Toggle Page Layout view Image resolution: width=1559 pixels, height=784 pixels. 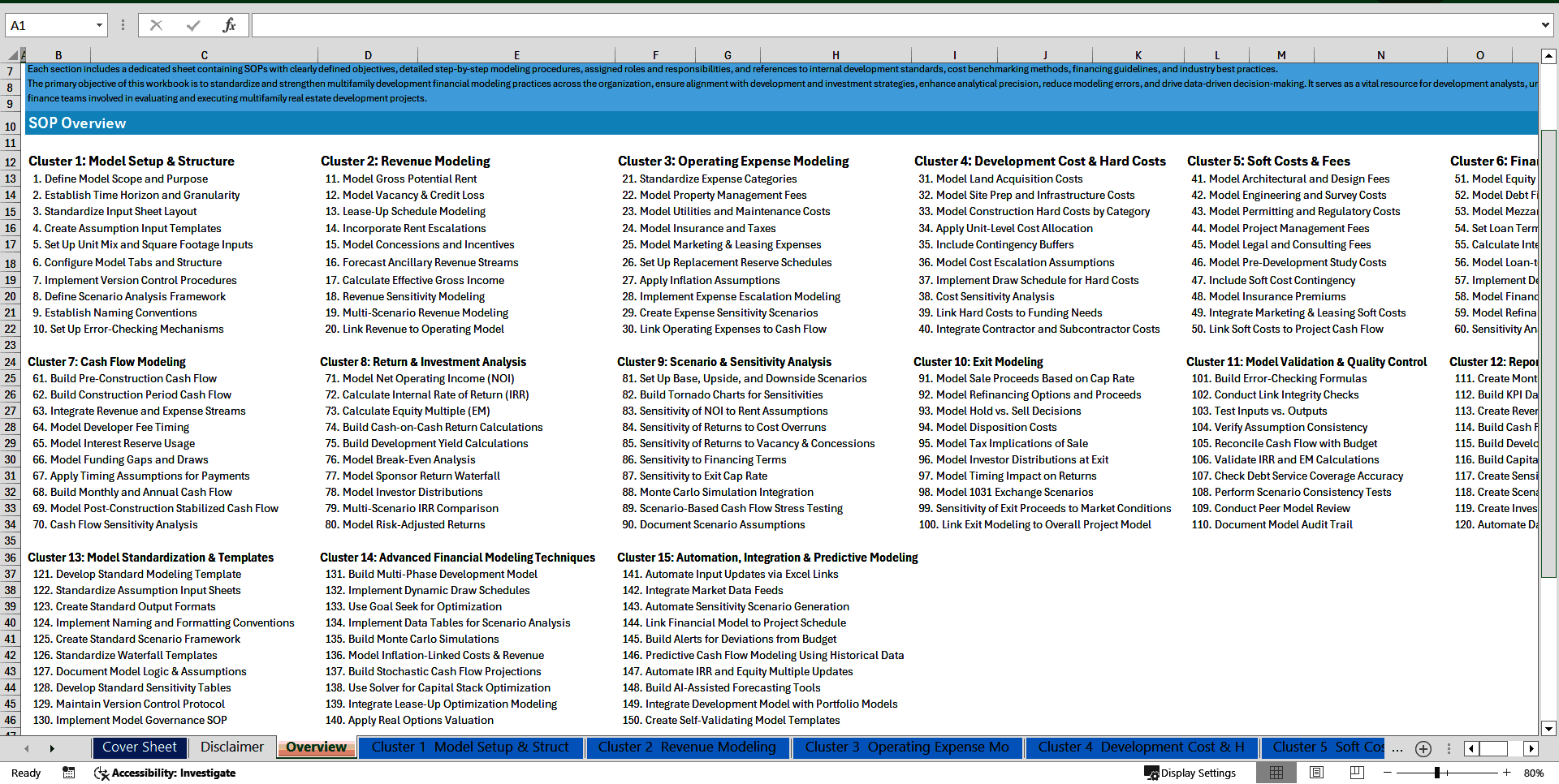coord(1316,773)
